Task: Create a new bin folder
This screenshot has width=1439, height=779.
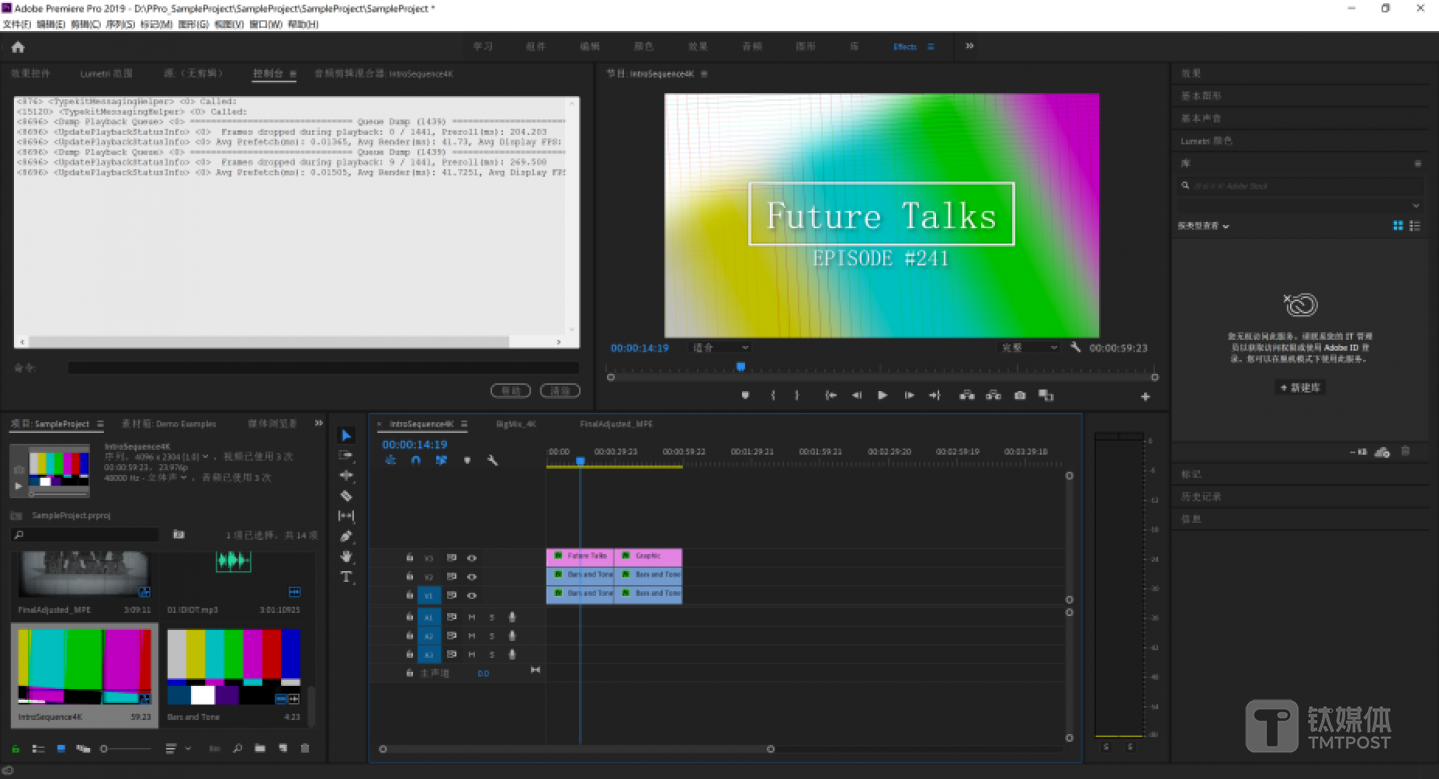Action: pyautogui.click(x=260, y=748)
